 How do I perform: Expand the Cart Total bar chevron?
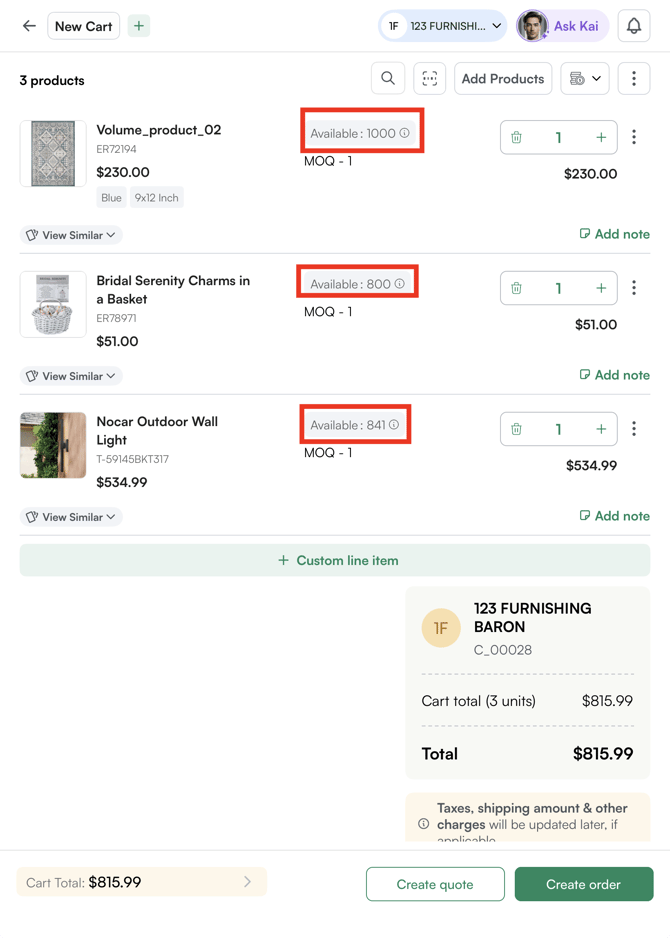pos(249,881)
